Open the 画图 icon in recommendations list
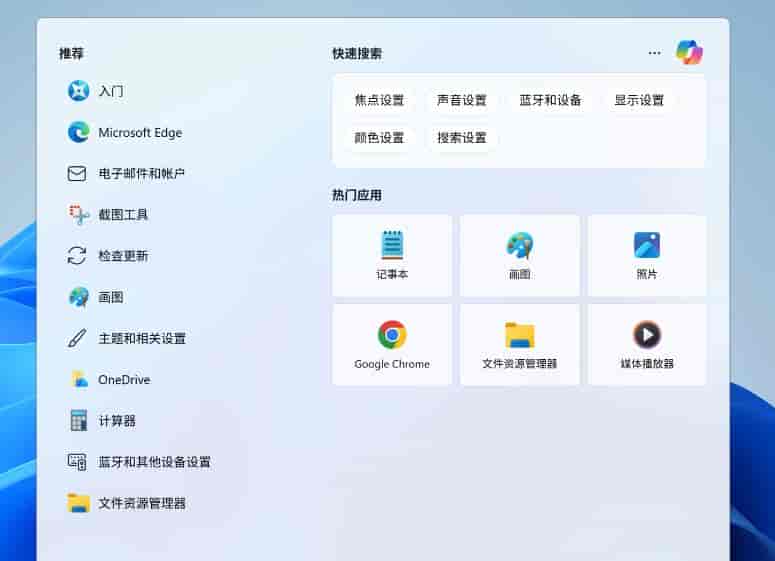This screenshot has width=775, height=561. point(78,297)
